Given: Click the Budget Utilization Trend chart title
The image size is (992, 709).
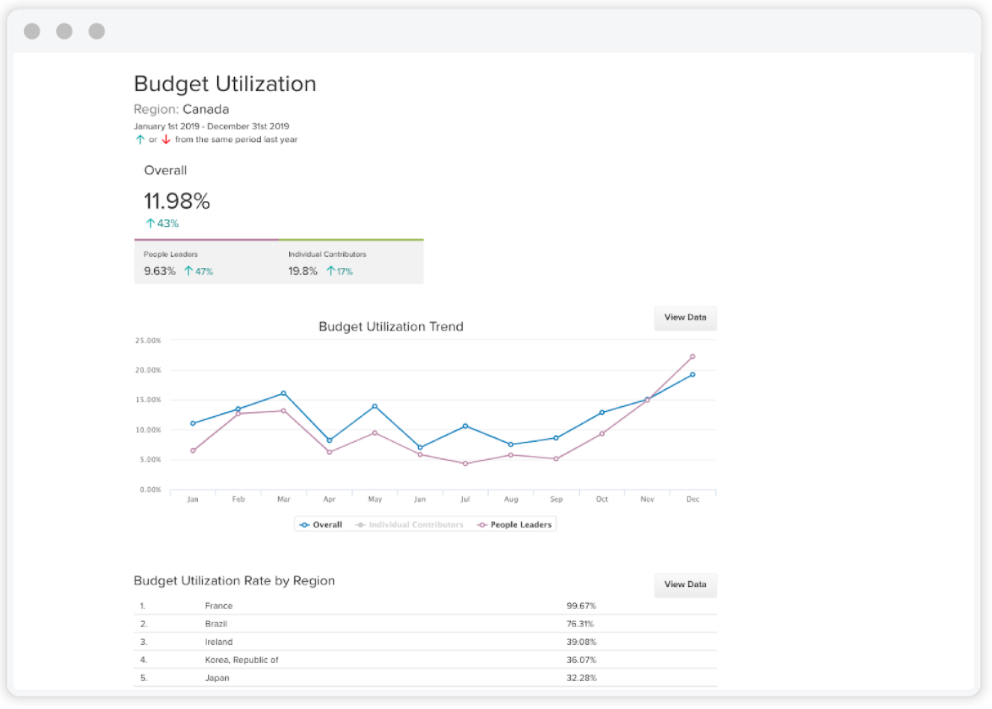Looking at the screenshot, I should tap(391, 327).
